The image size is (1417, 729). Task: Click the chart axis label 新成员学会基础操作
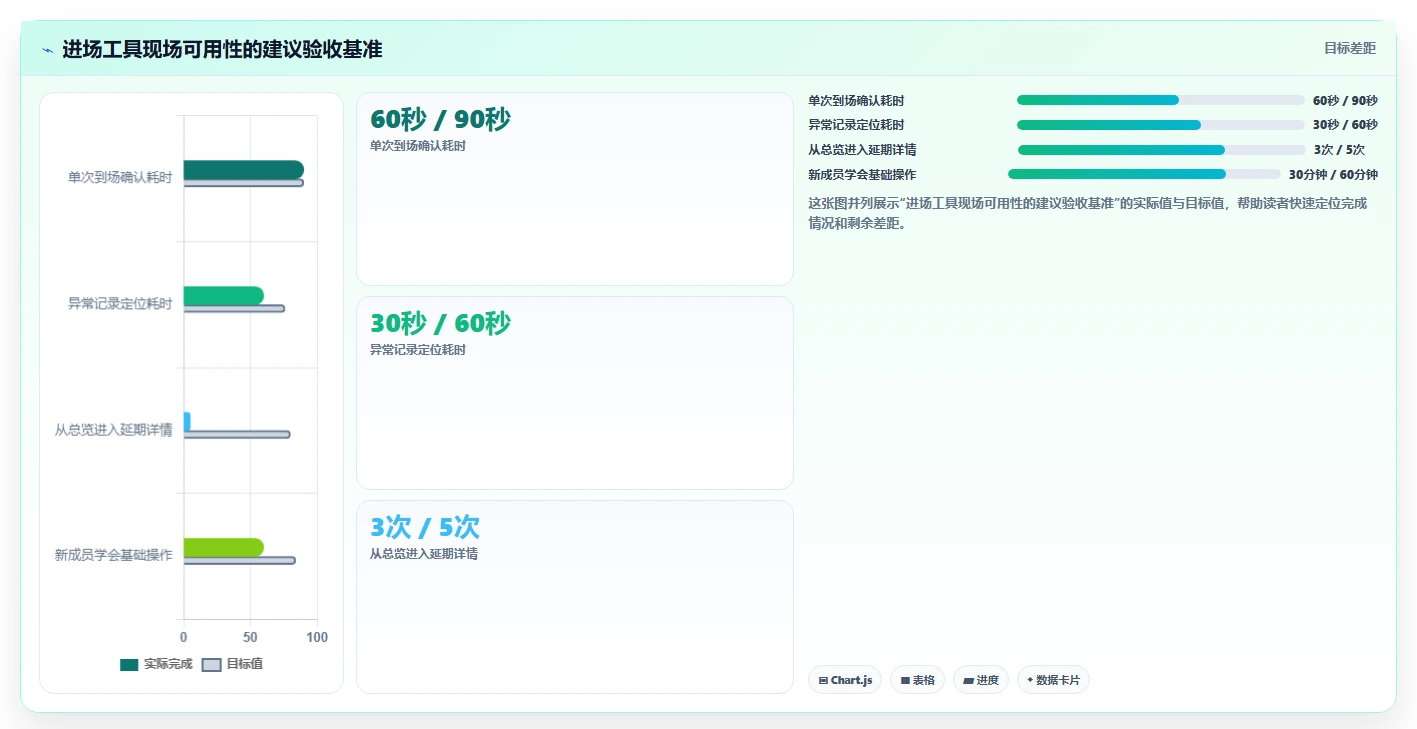[x=114, y=555]
